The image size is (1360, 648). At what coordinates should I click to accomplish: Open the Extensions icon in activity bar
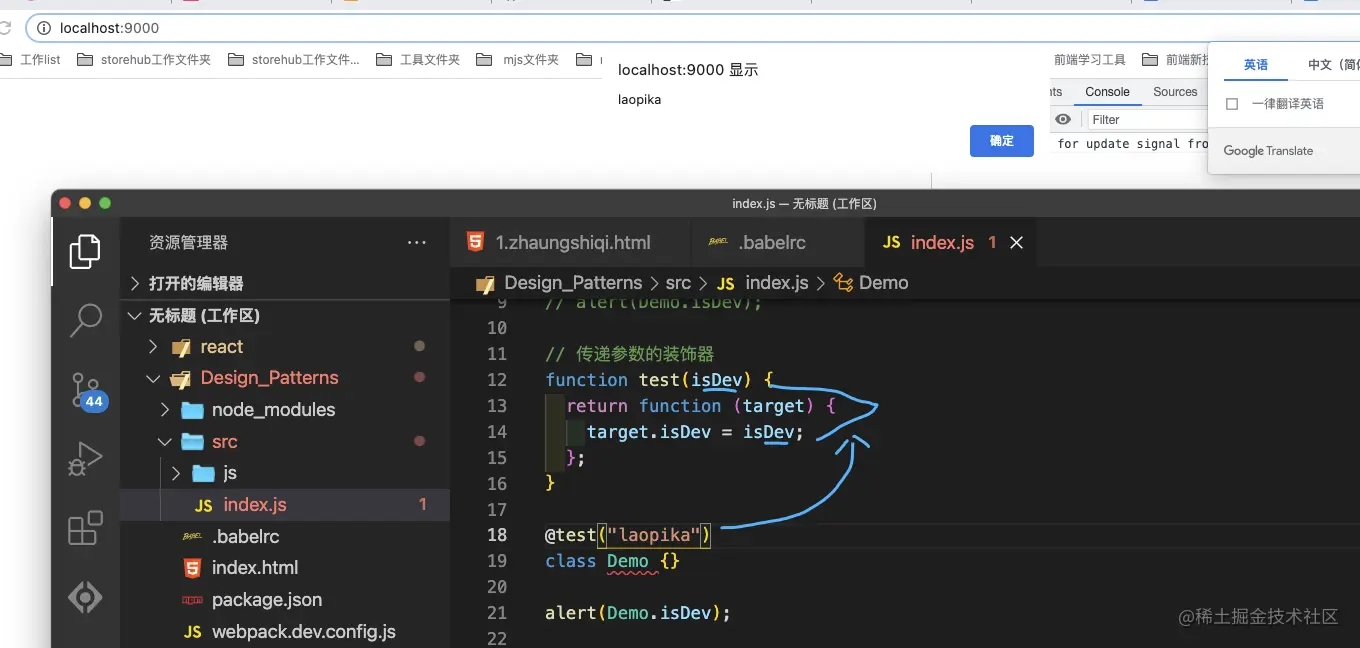[85, 528]
